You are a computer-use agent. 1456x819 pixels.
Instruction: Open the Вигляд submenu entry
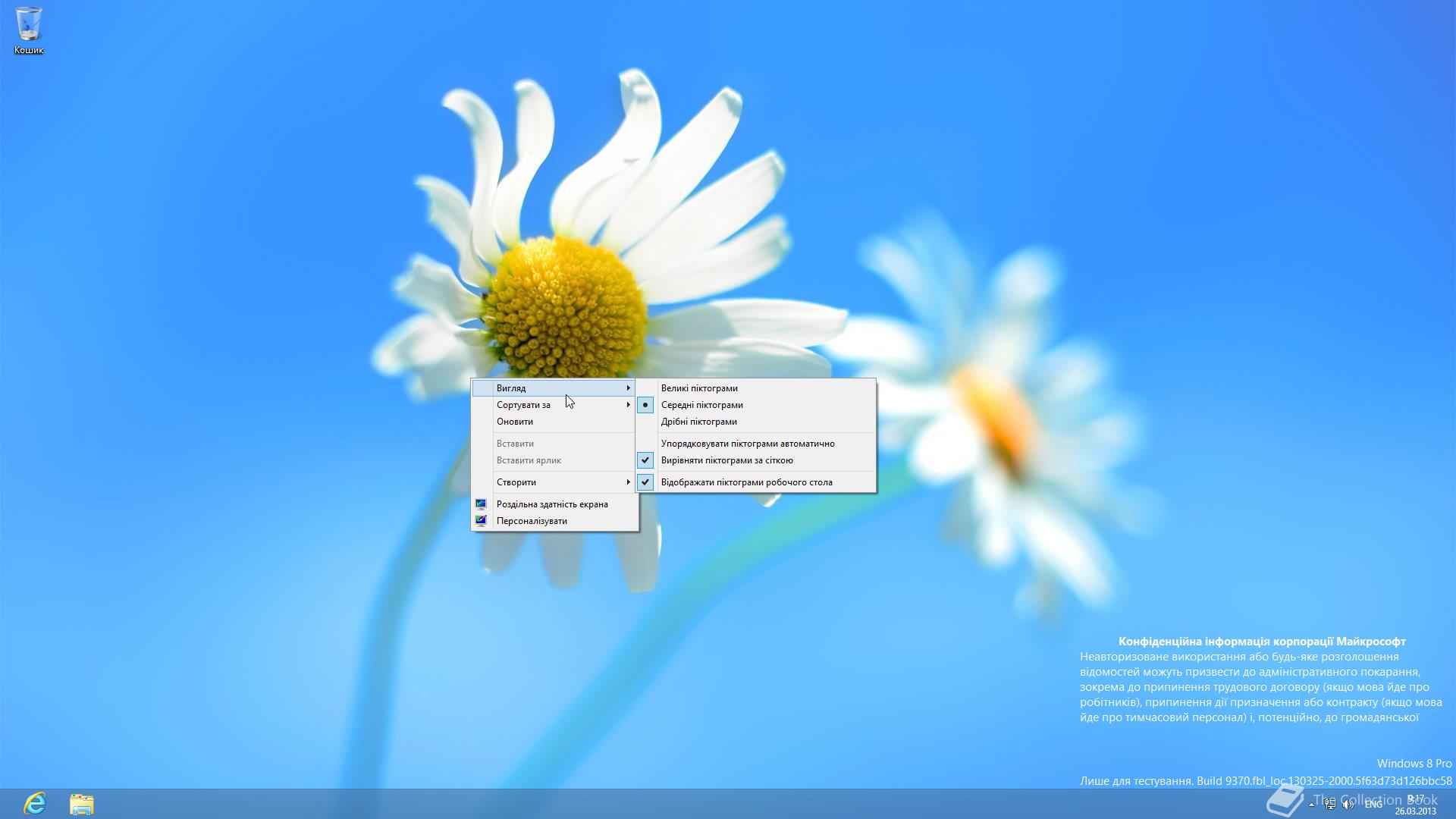[x=554, y=388]
